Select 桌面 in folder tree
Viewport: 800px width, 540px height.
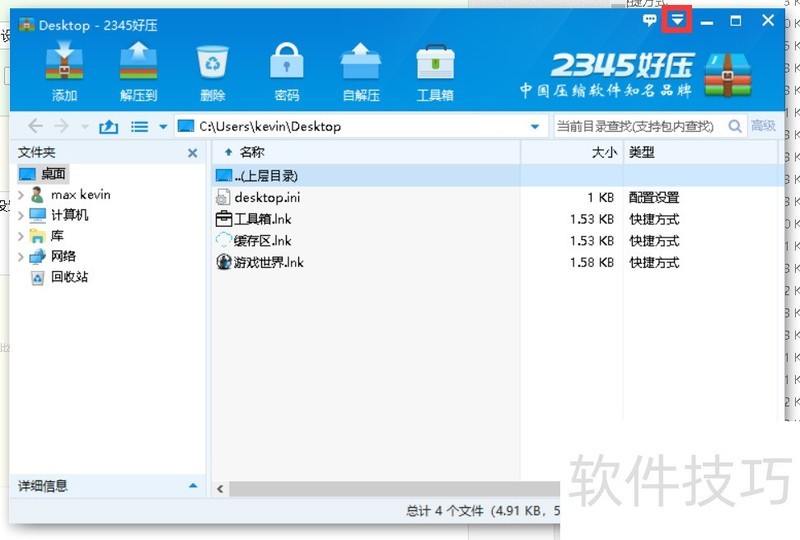(x=43, y=174)
